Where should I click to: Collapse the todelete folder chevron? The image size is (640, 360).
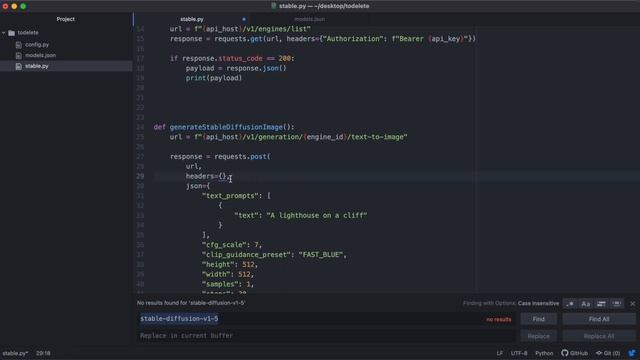click(x=4, y=33)
